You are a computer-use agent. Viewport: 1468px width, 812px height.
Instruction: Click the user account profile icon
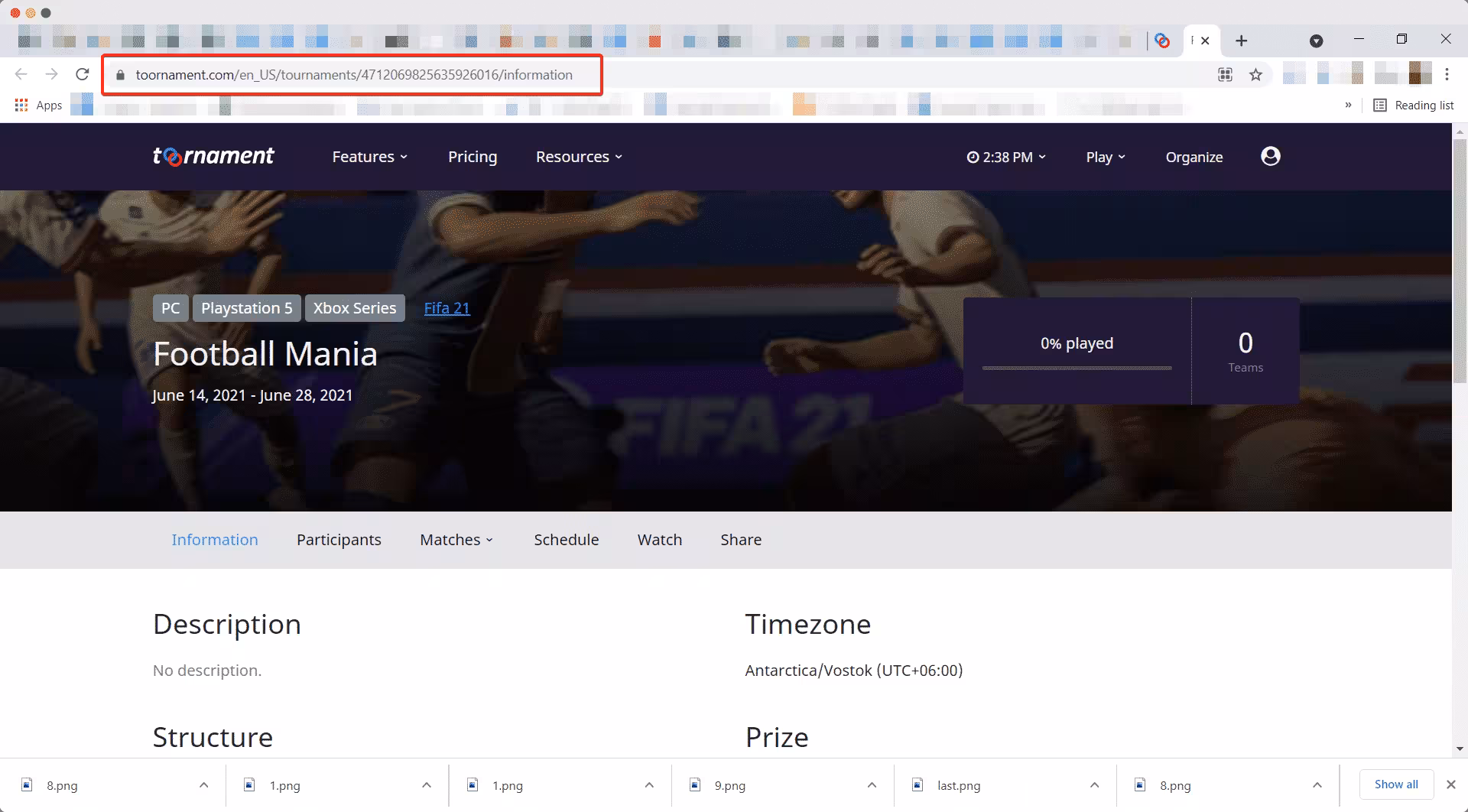coord(1270,156)
